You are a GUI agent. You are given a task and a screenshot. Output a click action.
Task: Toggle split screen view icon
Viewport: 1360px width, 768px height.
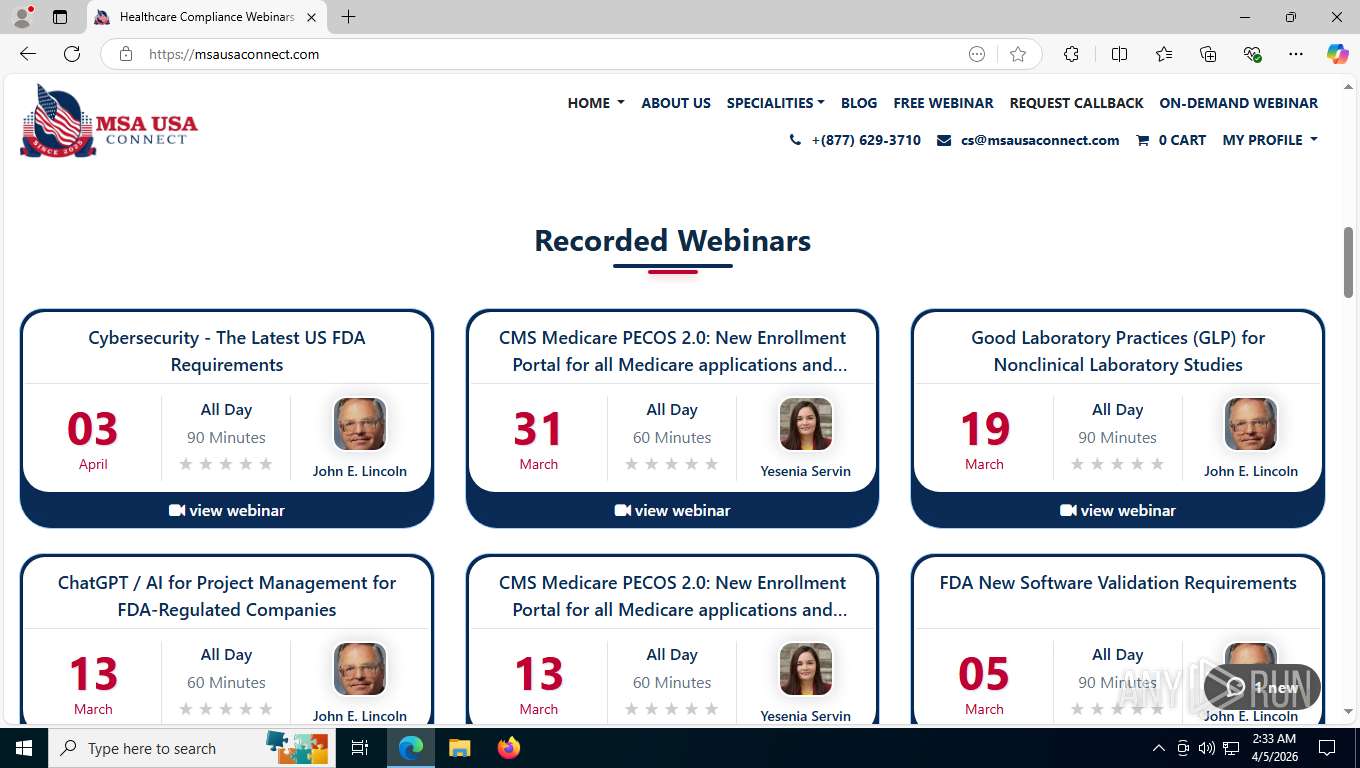tap(1119, 54)
